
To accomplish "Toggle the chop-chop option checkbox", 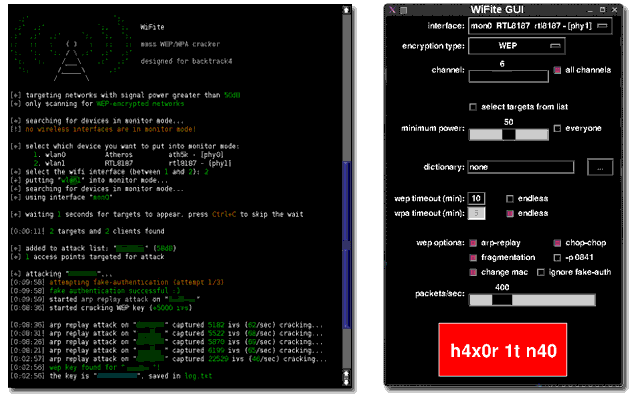I will tap(557, 243).
